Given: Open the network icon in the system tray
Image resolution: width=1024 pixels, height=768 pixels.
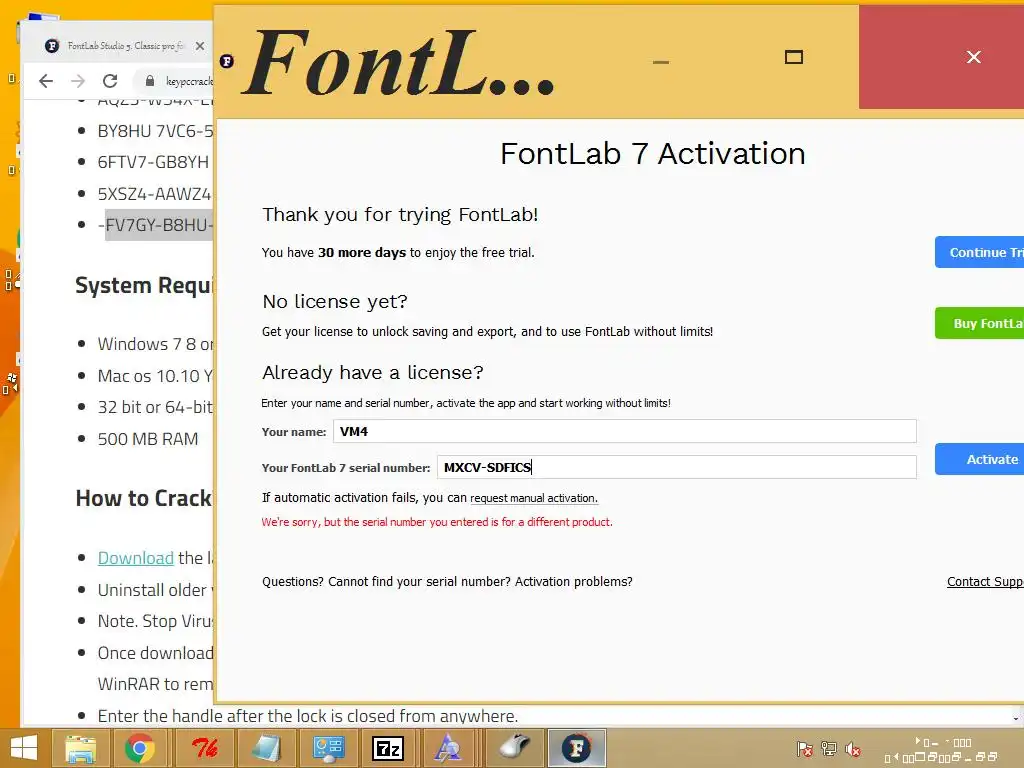Looking at the screenshot, I should point(829,749).
